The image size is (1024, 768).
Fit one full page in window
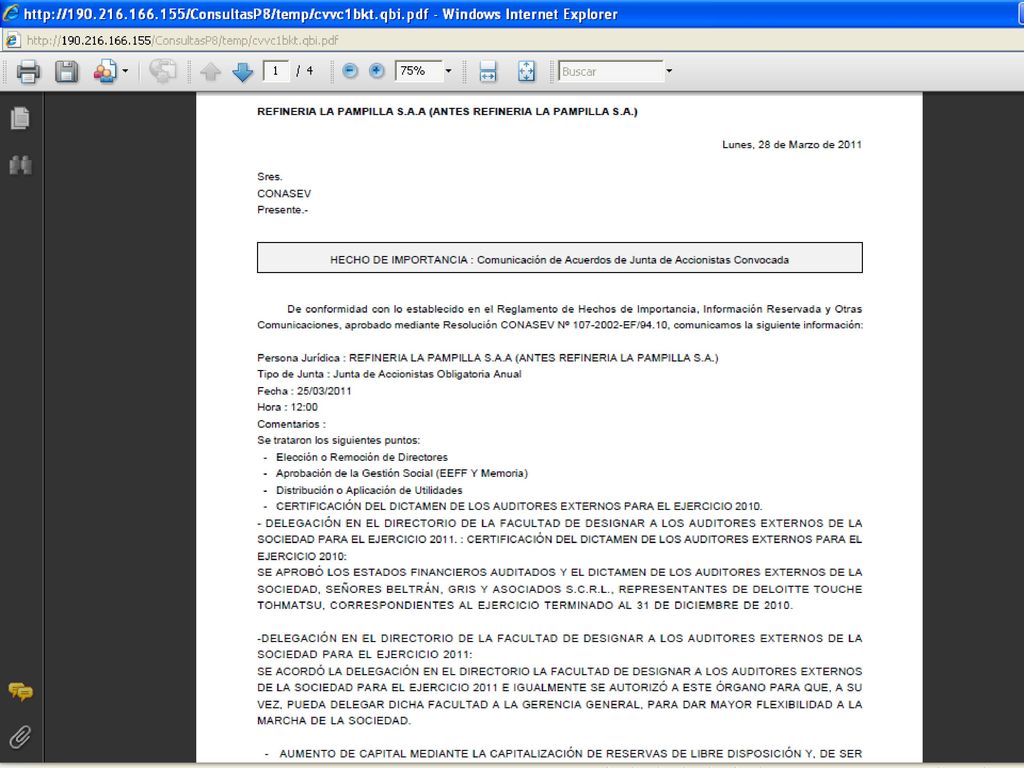[x=526, y=71]
